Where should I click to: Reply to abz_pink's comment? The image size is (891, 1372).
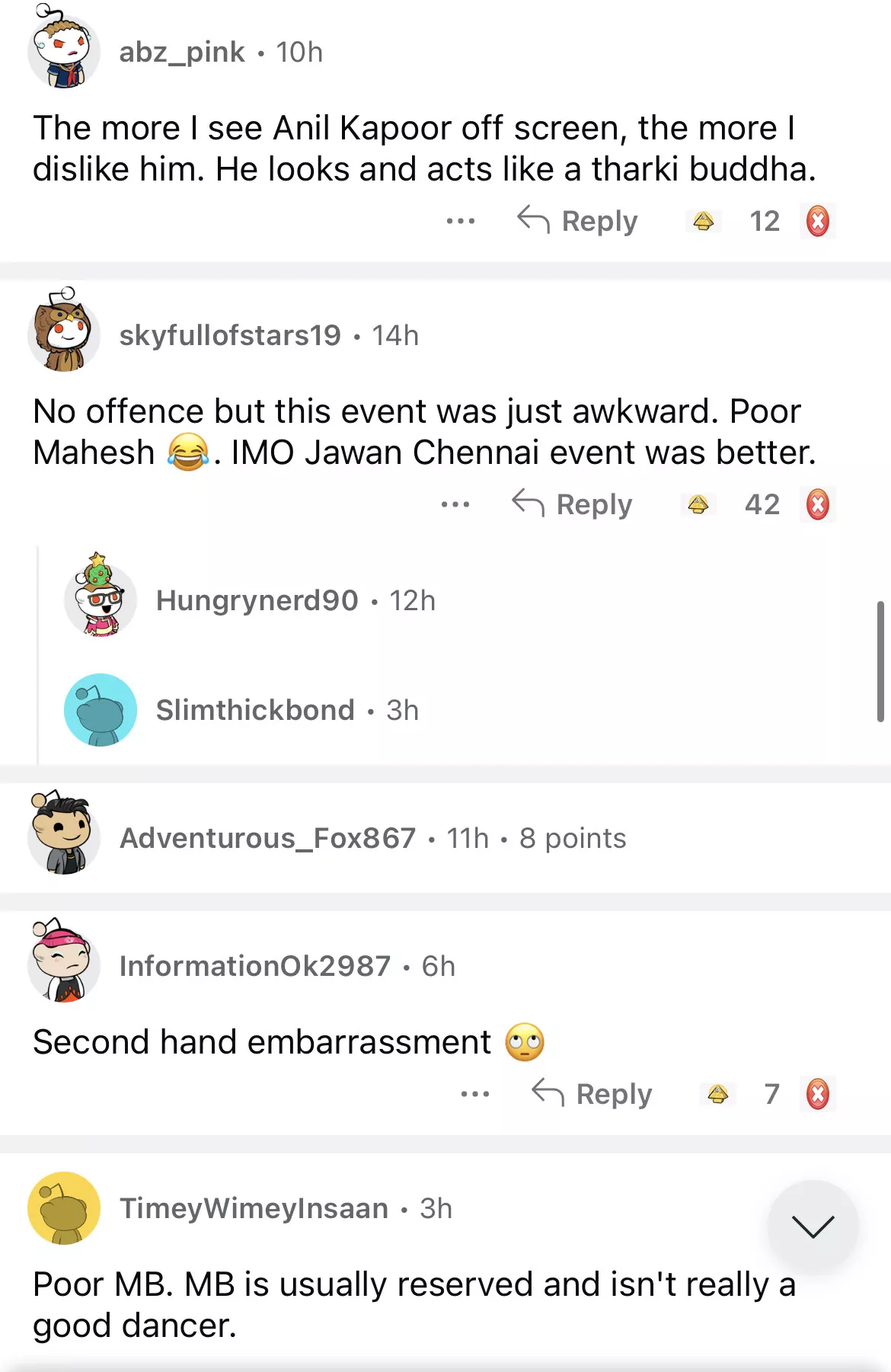pyautogui.click(x=577, y=222)
